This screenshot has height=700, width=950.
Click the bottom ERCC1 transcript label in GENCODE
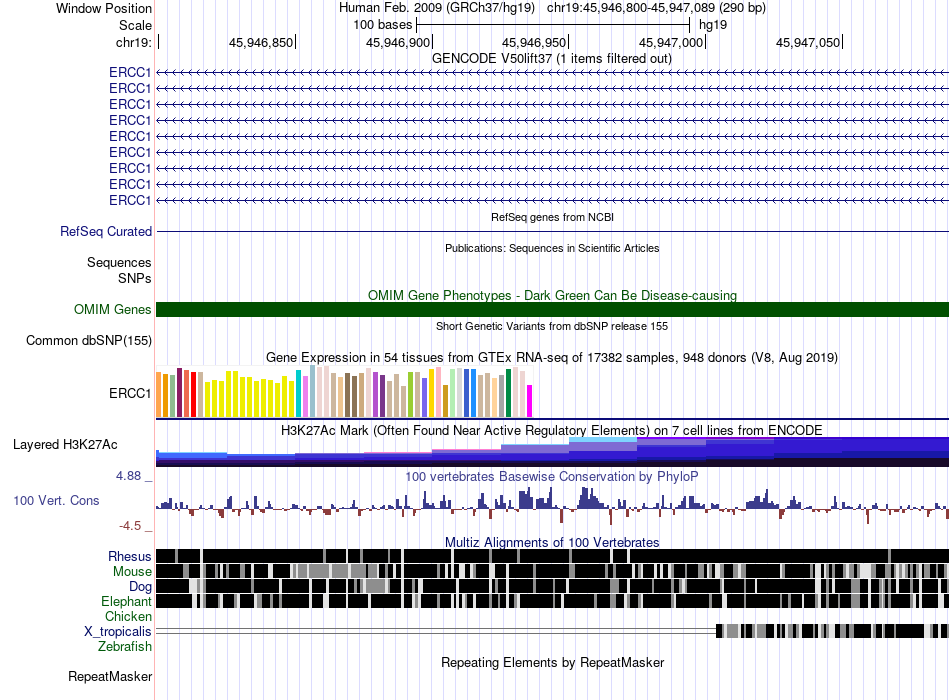click(x=130, y=201)
